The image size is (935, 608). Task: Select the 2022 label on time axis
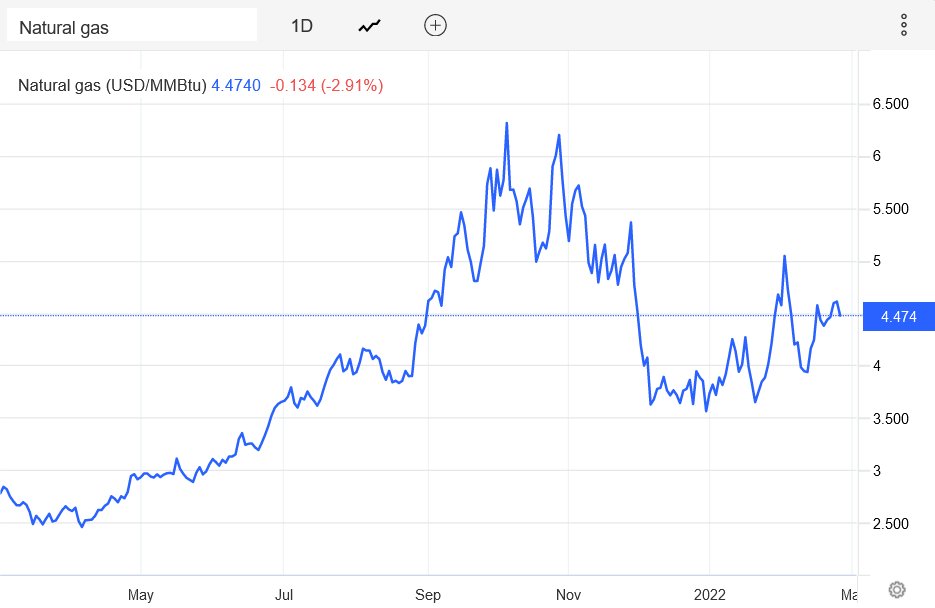coord(710,594)
